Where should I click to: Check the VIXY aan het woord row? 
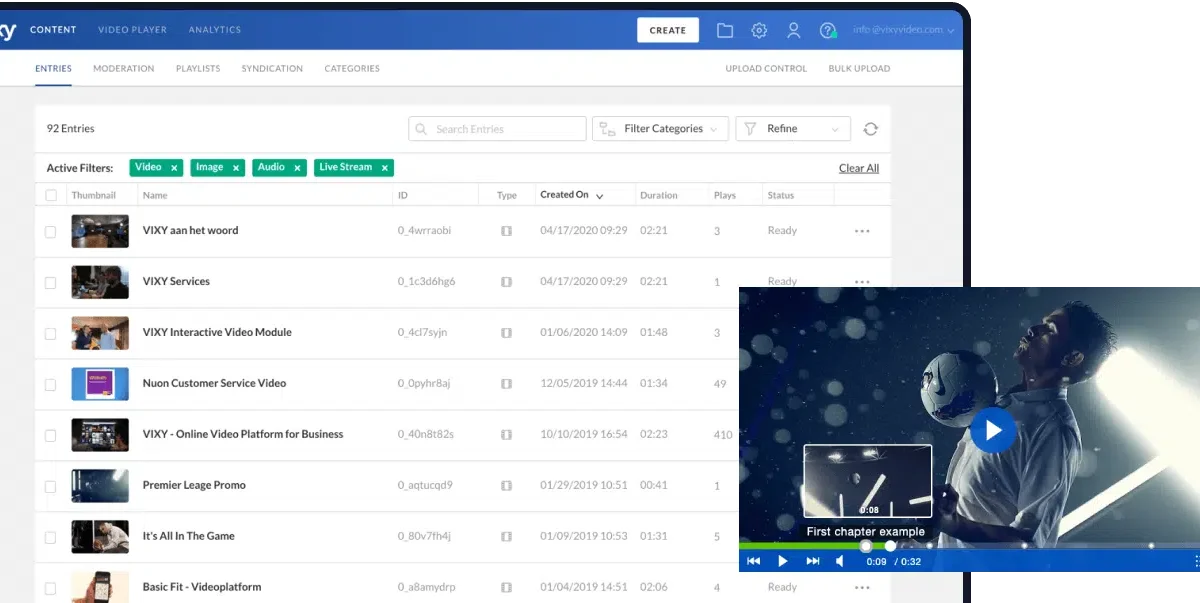(x=50, y=231)
